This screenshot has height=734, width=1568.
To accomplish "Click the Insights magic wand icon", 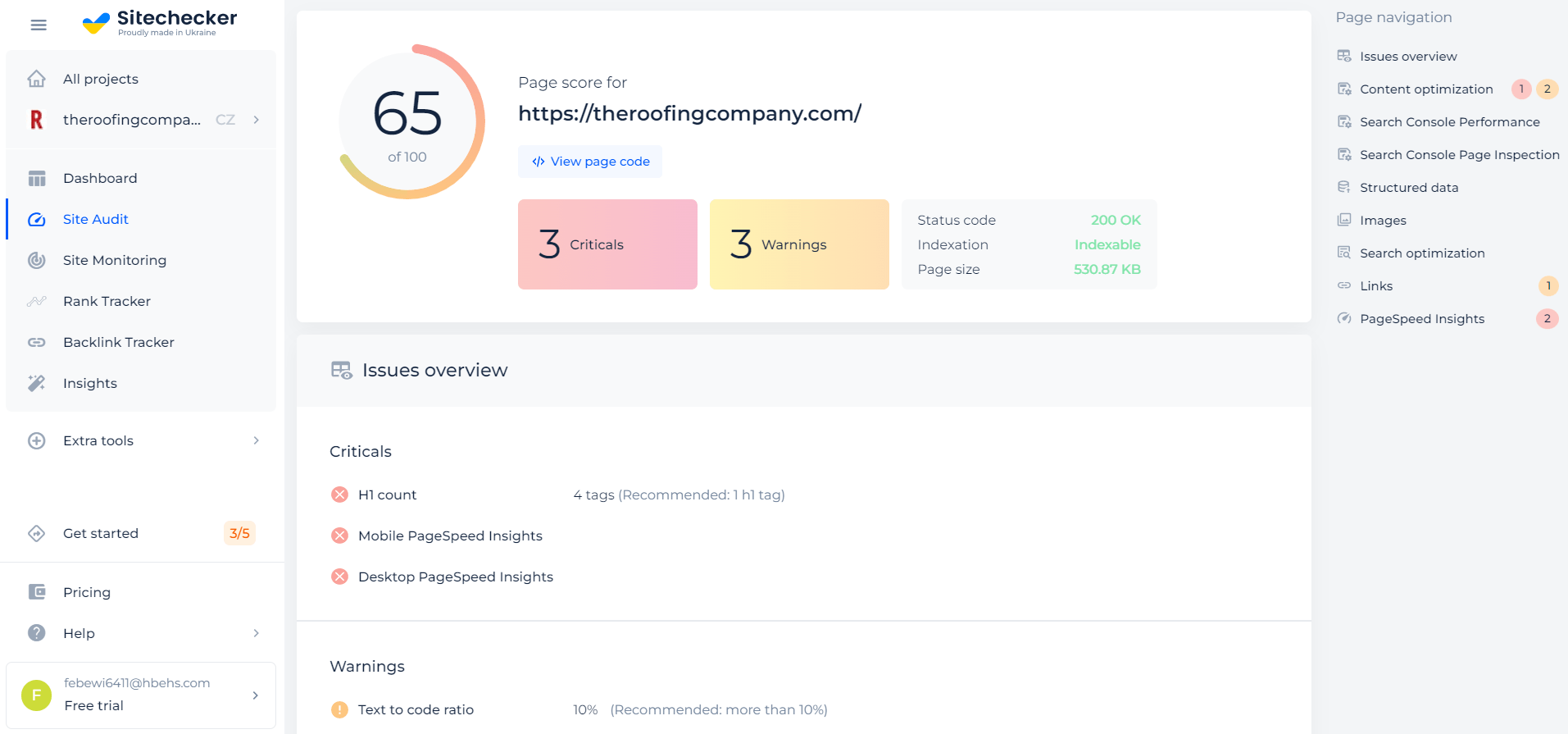I will 37,383.
